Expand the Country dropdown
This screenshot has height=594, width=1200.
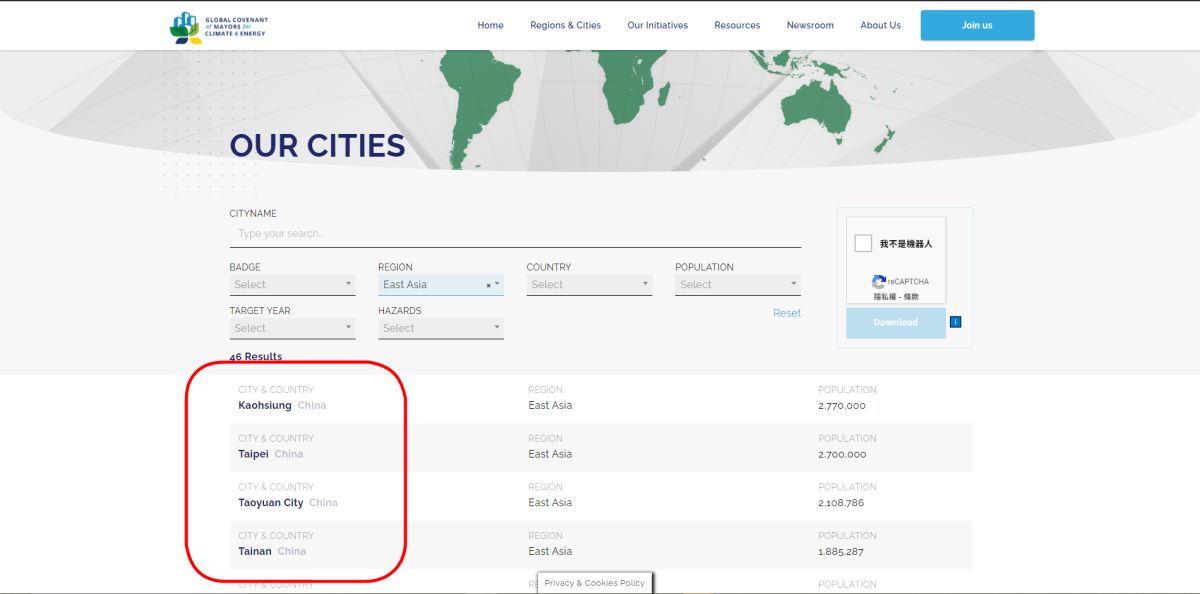[589, 285]
